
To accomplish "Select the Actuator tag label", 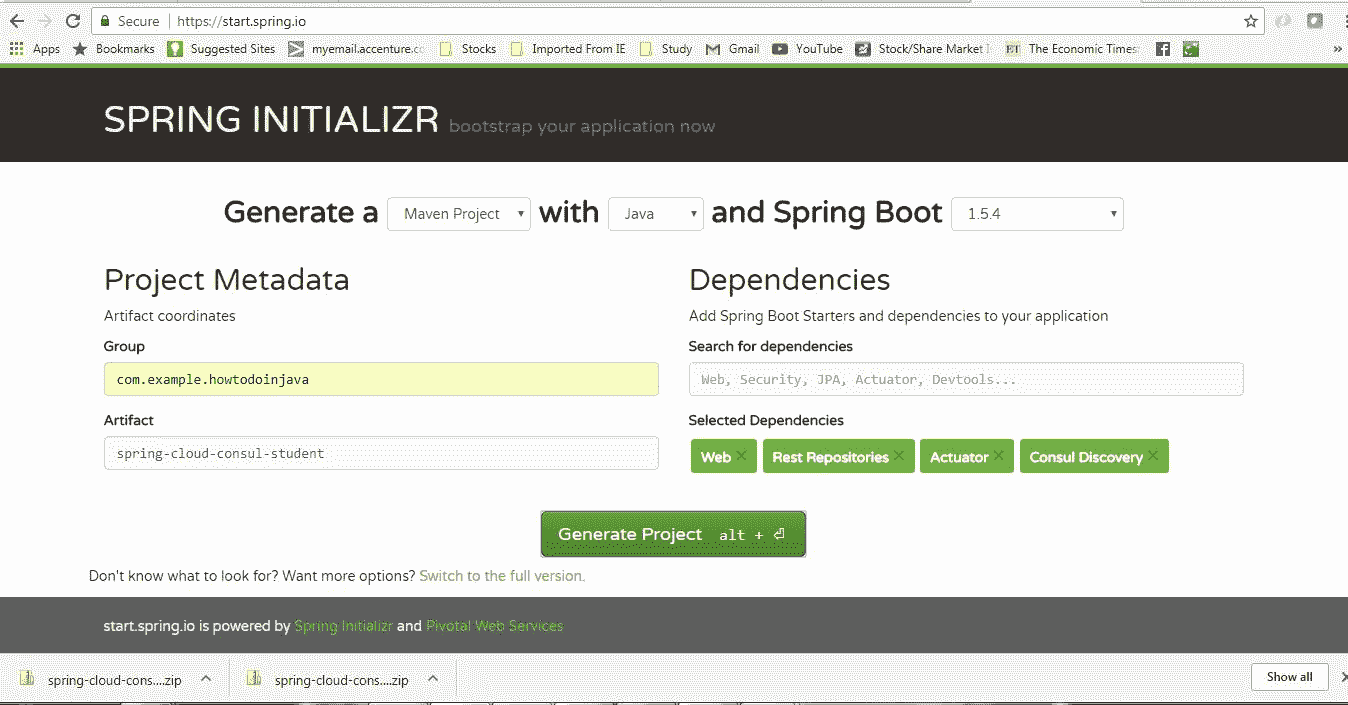I will [x=959, y=457].
